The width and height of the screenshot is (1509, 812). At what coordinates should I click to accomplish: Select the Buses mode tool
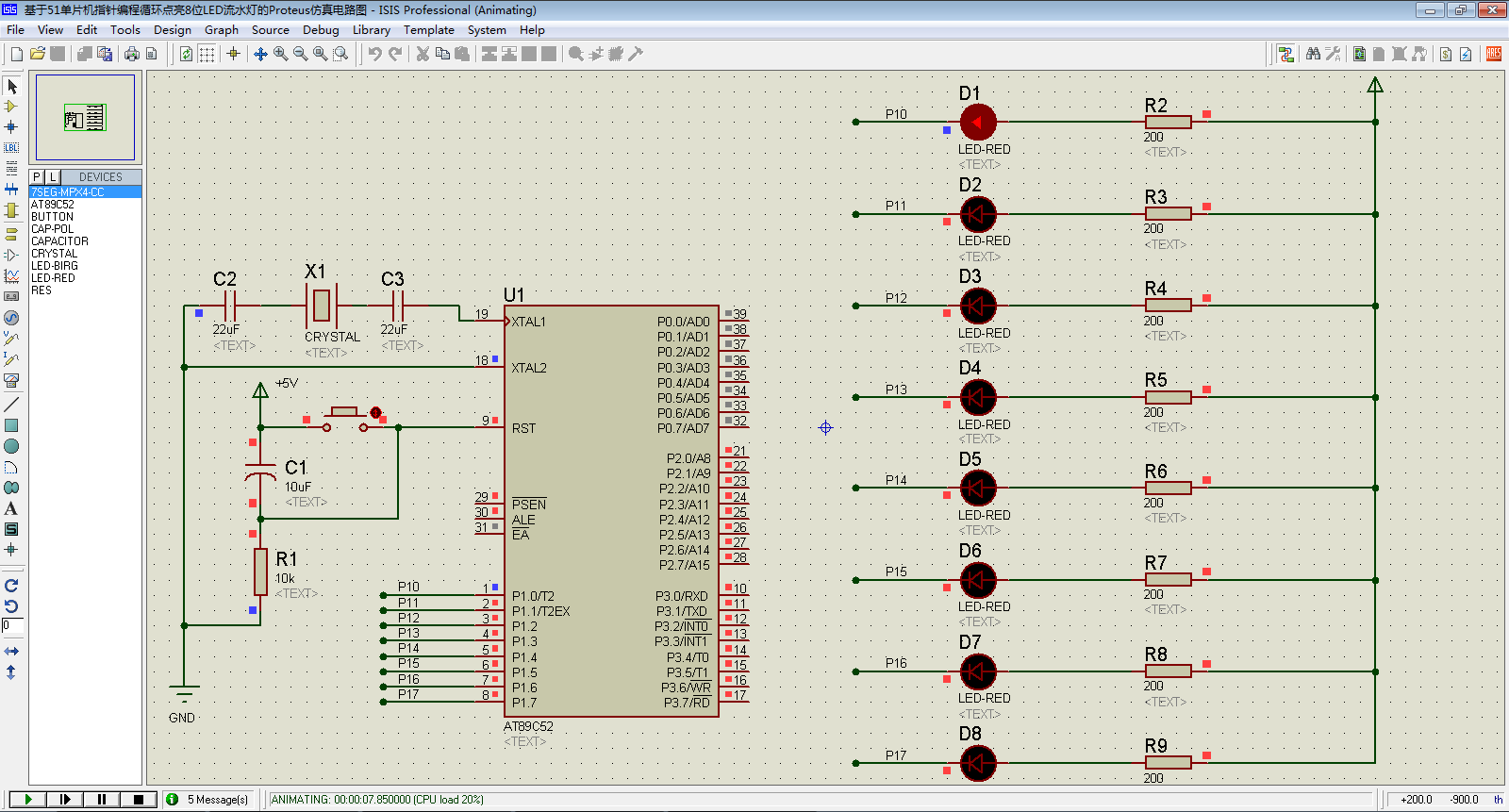coord(11,190)
